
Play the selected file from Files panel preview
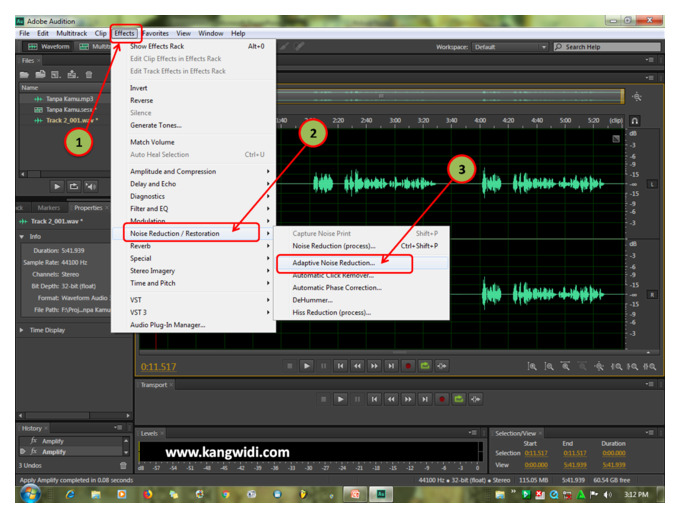click(57, 187)
